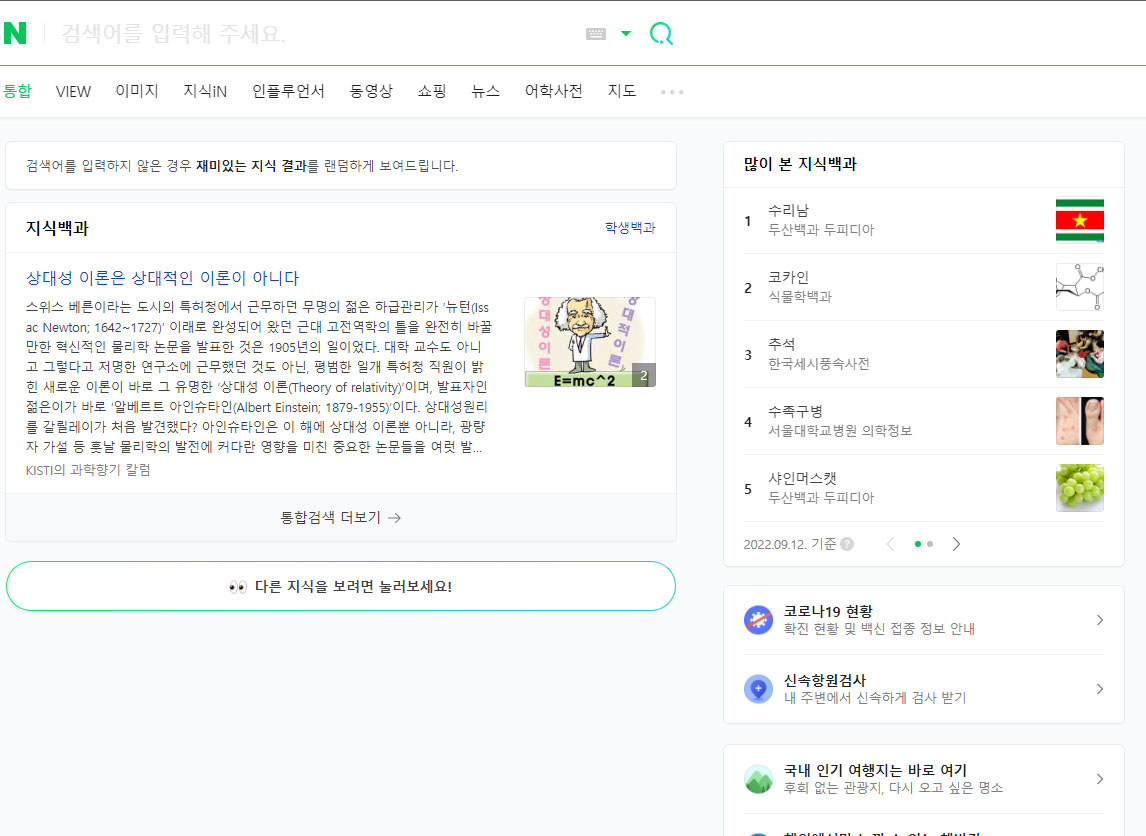
Task: Open the 이미지 tab
Action: [137, 91]
